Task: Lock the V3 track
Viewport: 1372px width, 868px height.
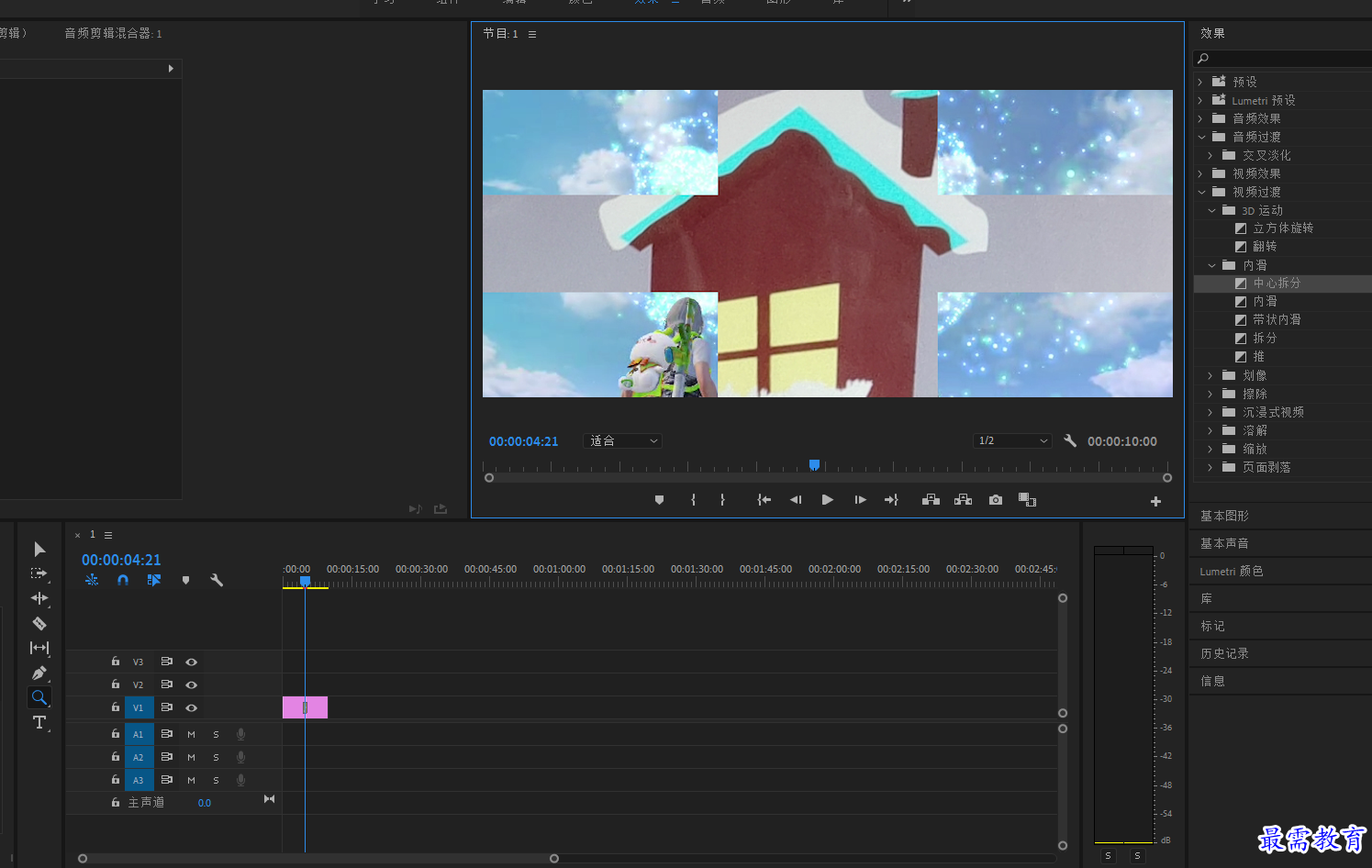Action: (x=116, y=661)
